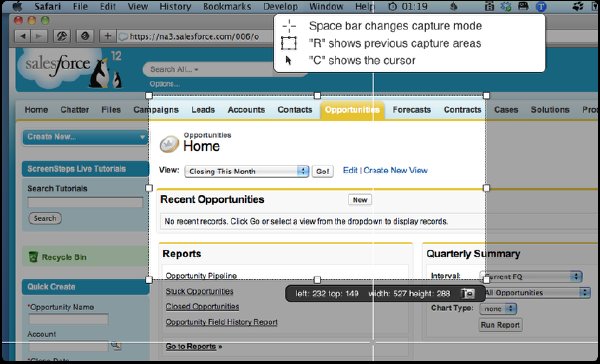Click the Search button under tutorials
Image resolution: width=600 pixels, height=364 pixels.
tap(45, 219)
